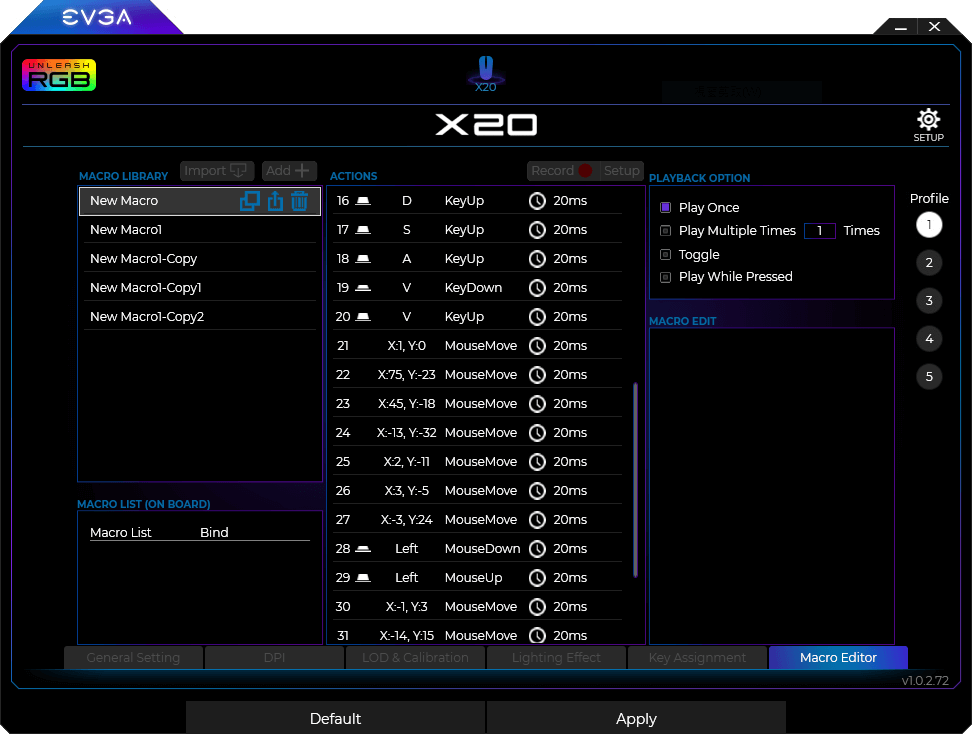Click keyboard key icon on row 17
972x734 pixels.
pyautogui.click(x=363, y=230)
